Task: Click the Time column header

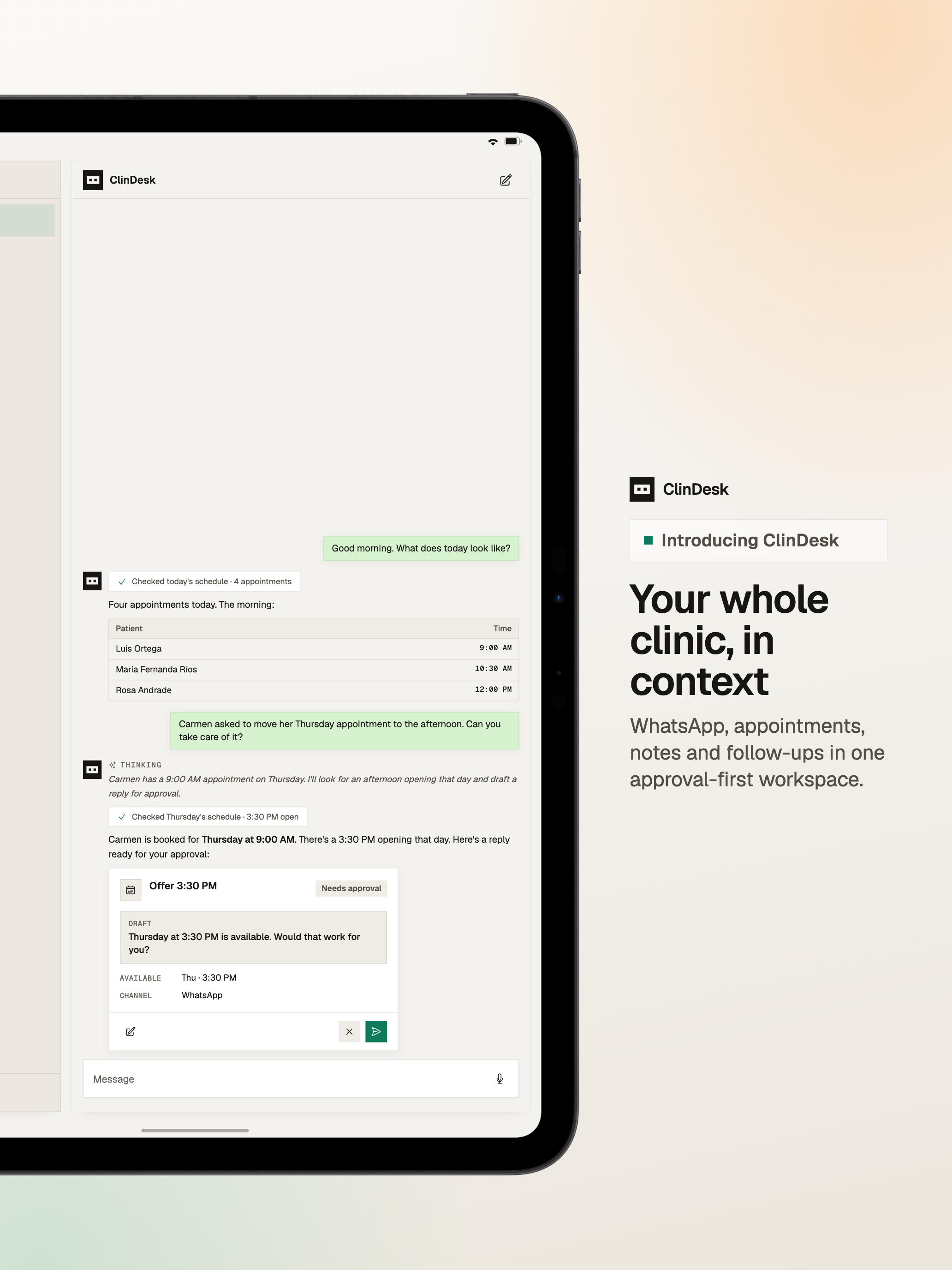Action: 502,628
